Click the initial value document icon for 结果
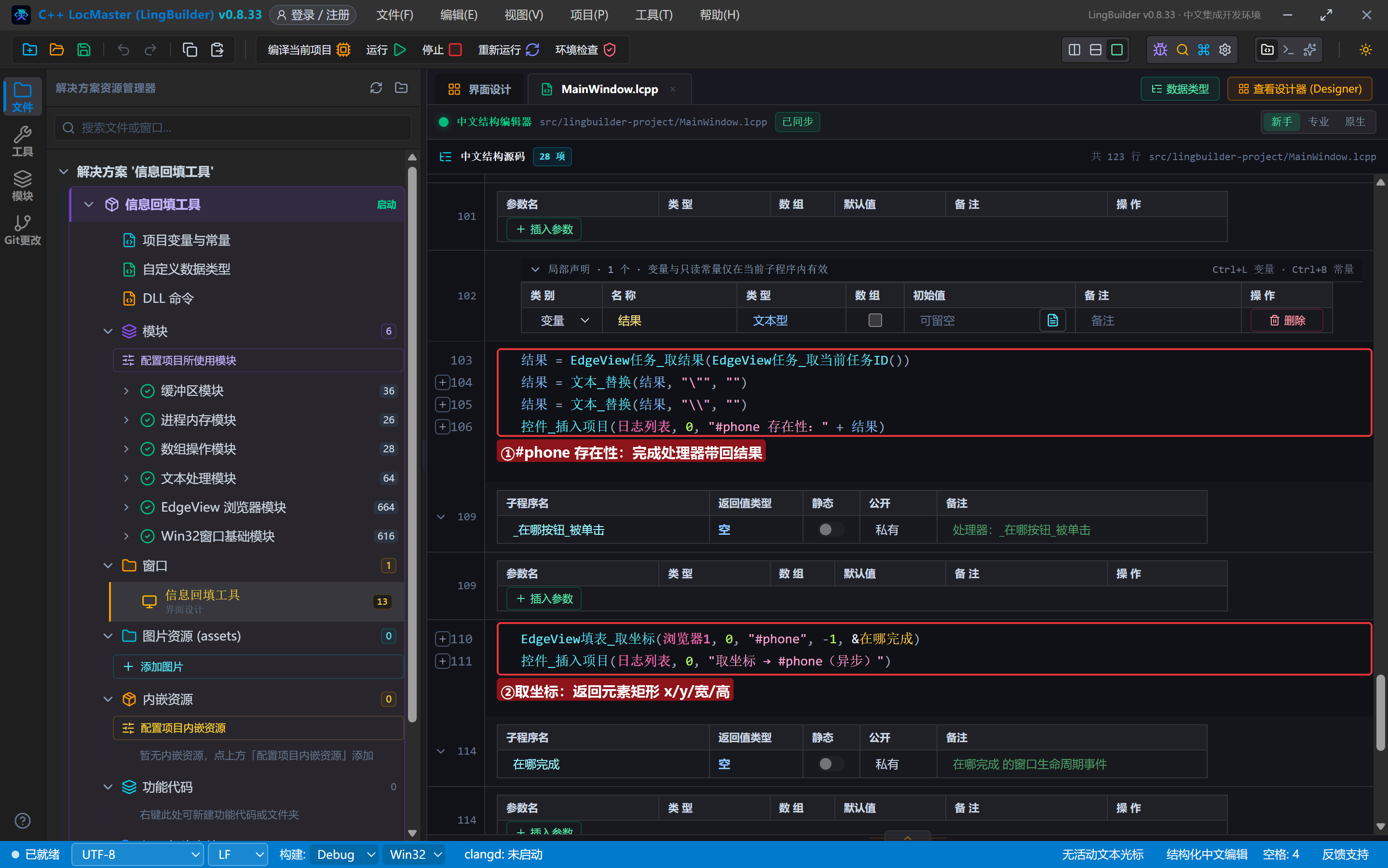The height and width of the screenshot is (868, 1388). tap(1052, 320)
